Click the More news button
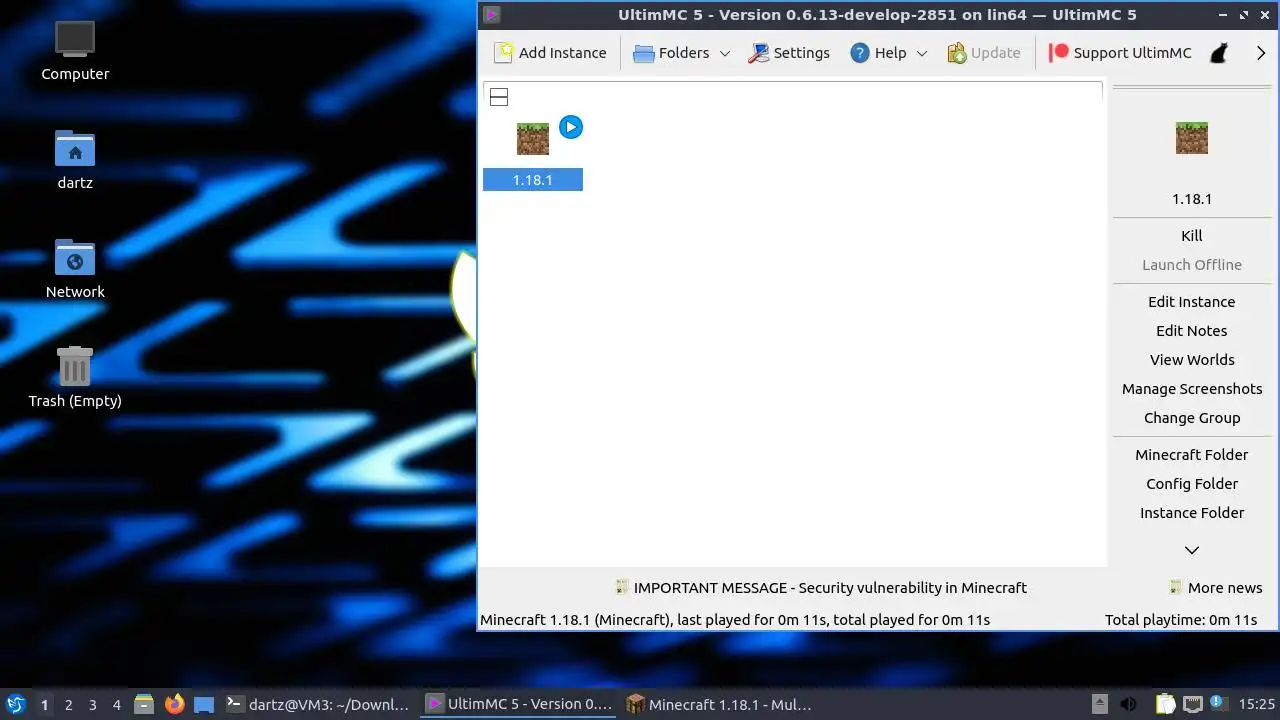This screenshot has height=720, width=1280. click(x=1215, y=588)
